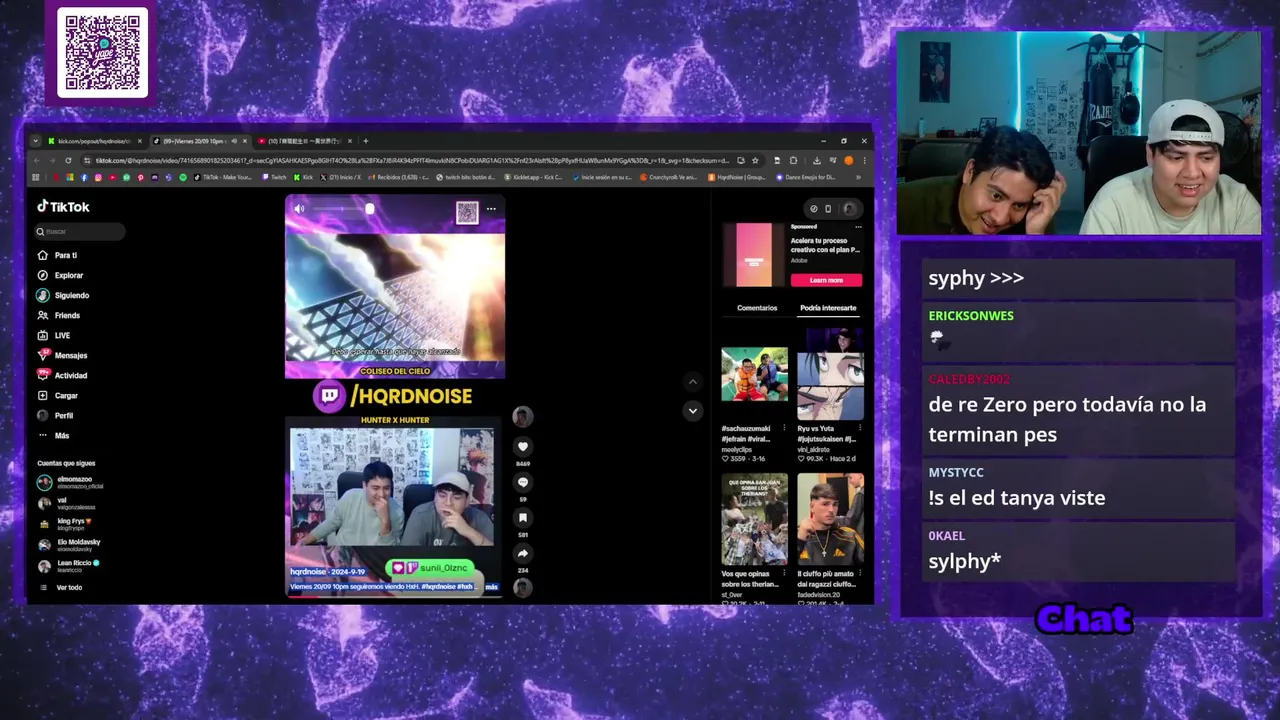
Task: Open Chrome extensions puzzle icon
Action: point(793,161)
